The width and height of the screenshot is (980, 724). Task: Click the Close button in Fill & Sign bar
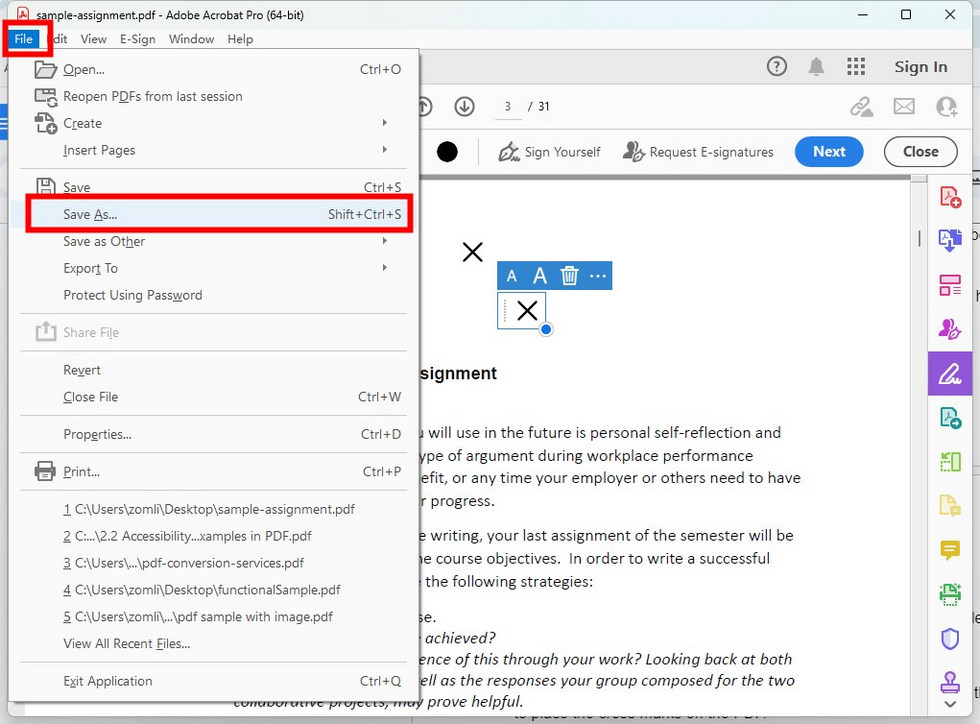[920, 152]
